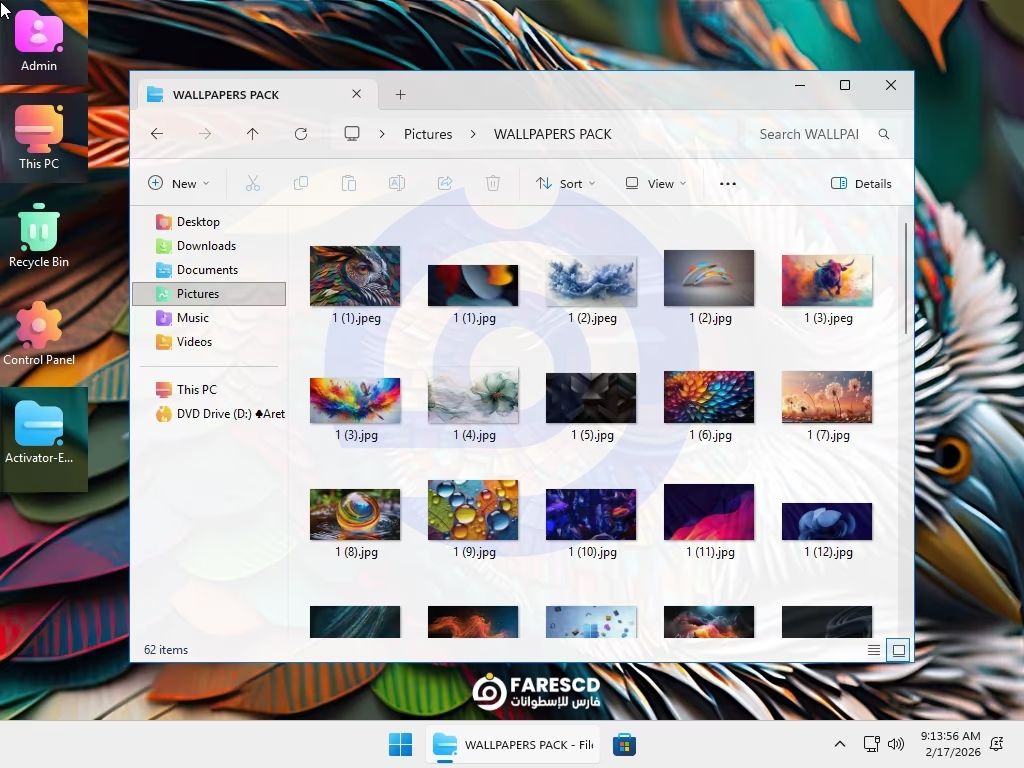Open the View dropdown menu

[656, 184]
